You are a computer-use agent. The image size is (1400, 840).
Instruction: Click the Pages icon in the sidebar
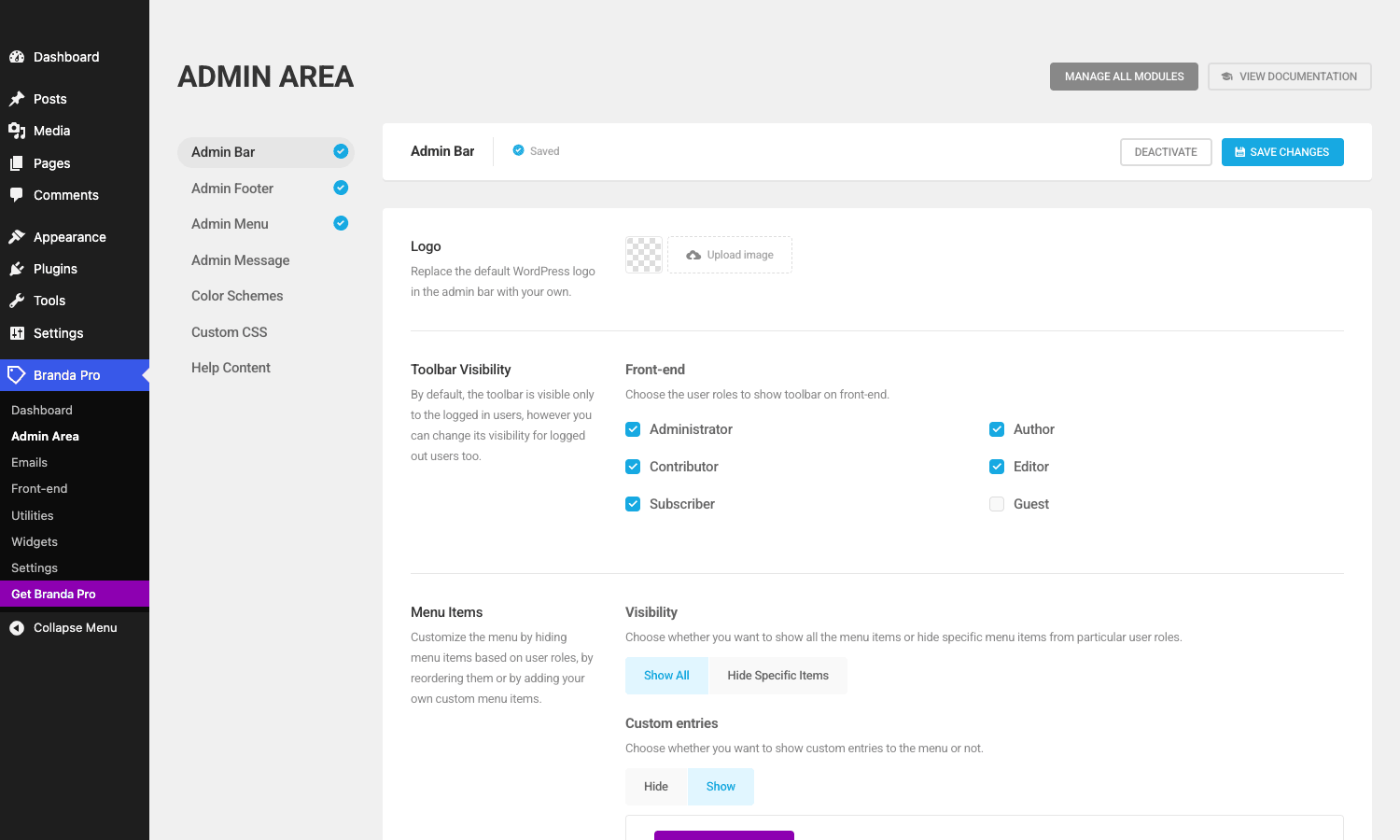click(17, 163)
